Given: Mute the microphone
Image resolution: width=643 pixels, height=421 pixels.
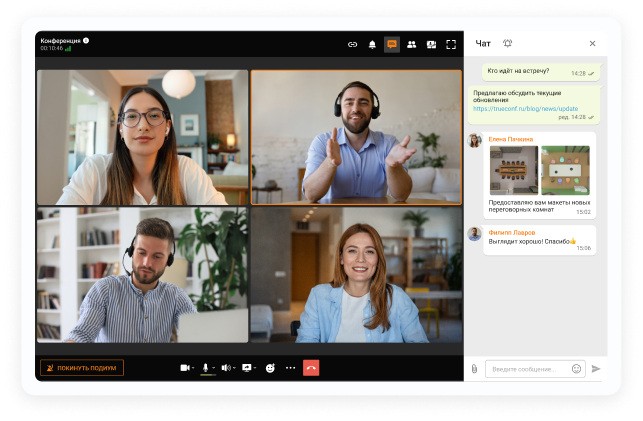Looking at the screenshot, I should click(205, 368).
